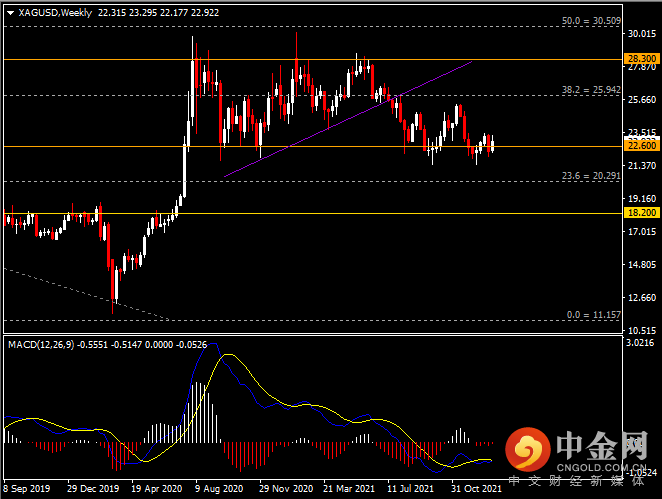Select the blue MACD line peak
The width and height of the screenshot is (662, 499).
point(213,344)
